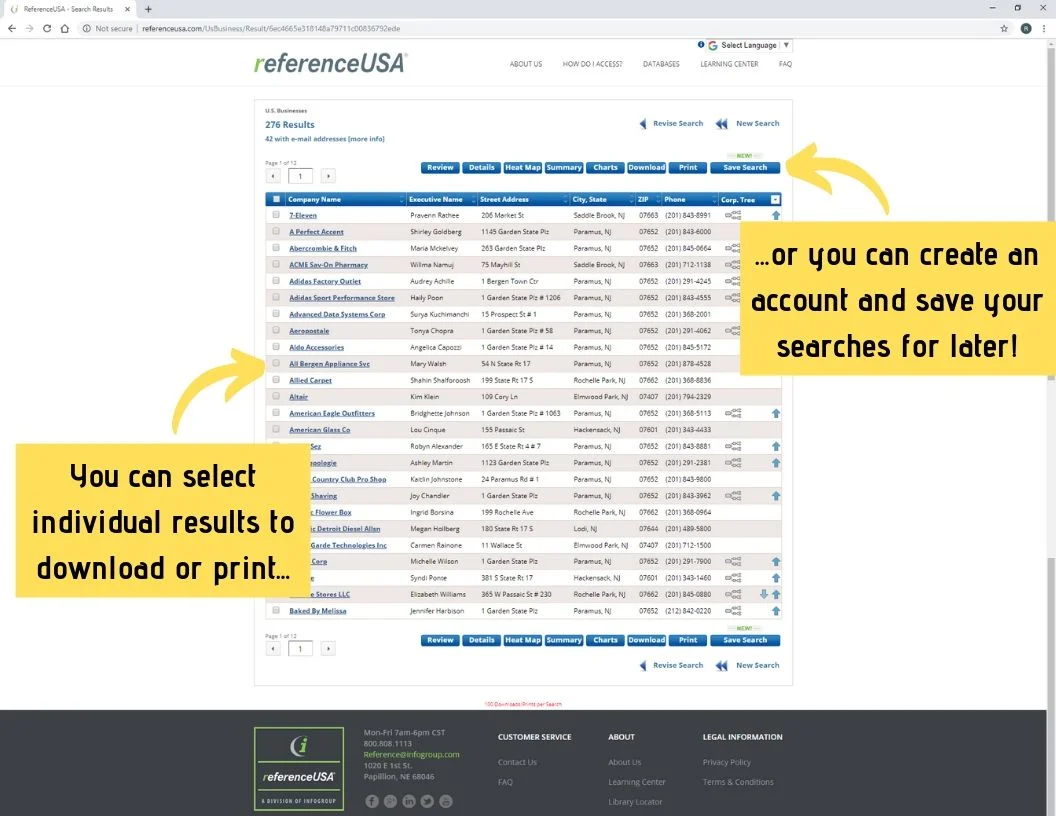Check the A Perfect Accent checkbox
Viewport: 1056px width, 816px height.
coord(276,231)
